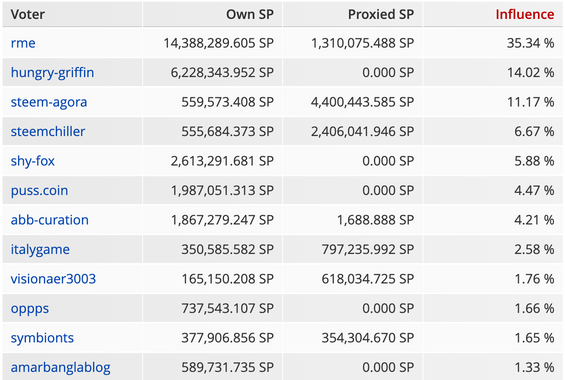Sort table by Influence column header
Viewport: 565px width, 380px height.
point(525,14)
